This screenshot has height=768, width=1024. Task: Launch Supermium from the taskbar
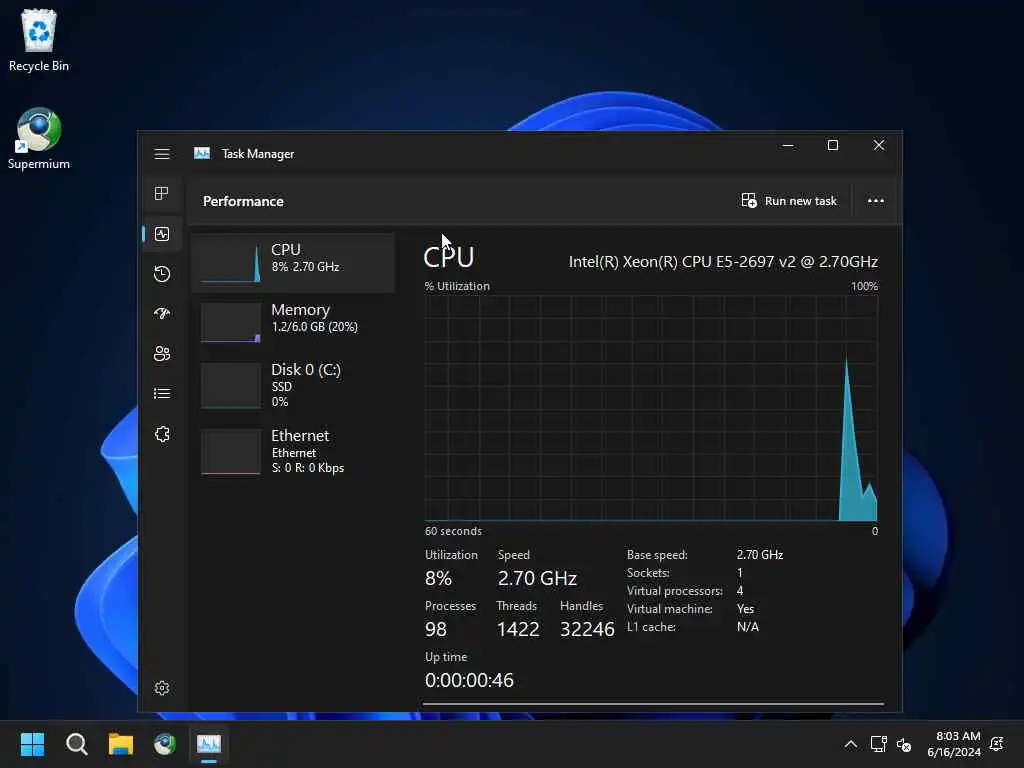tap(165, 744)
